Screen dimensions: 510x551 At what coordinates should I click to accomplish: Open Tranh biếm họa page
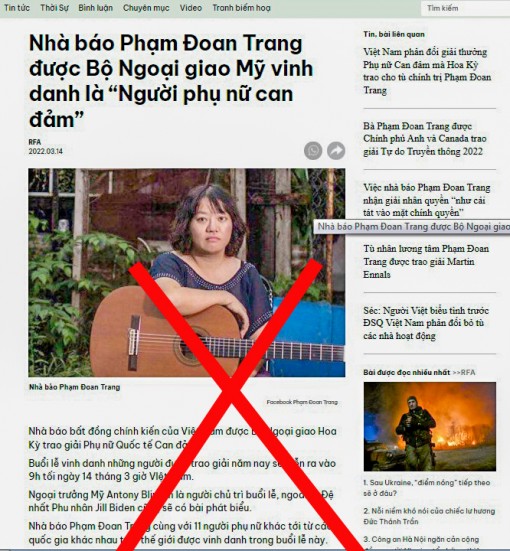(x=241, y=8)
